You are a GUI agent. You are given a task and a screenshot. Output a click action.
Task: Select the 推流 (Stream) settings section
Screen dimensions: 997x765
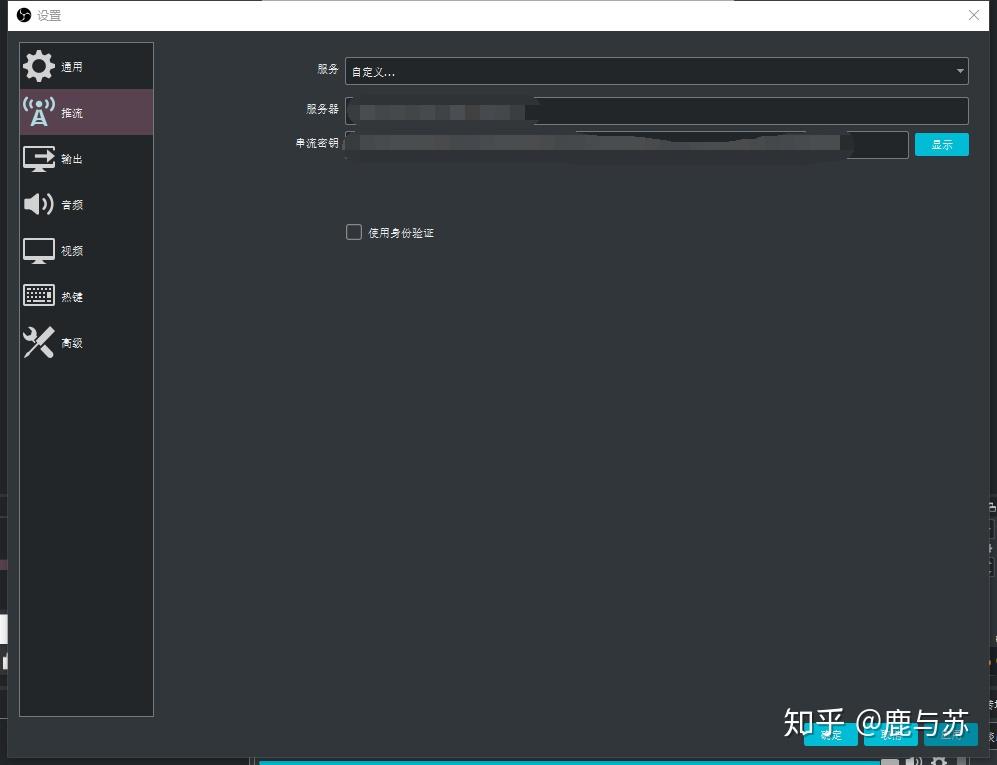pos(86,112)
